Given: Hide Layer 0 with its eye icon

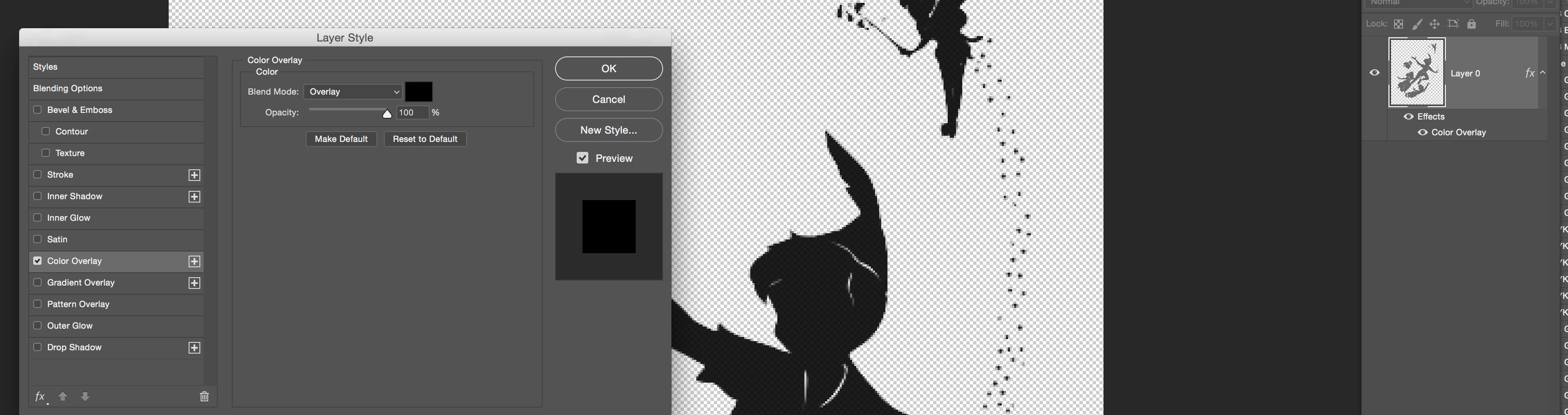Looking at the screenshot, I should pos(1374,73).
